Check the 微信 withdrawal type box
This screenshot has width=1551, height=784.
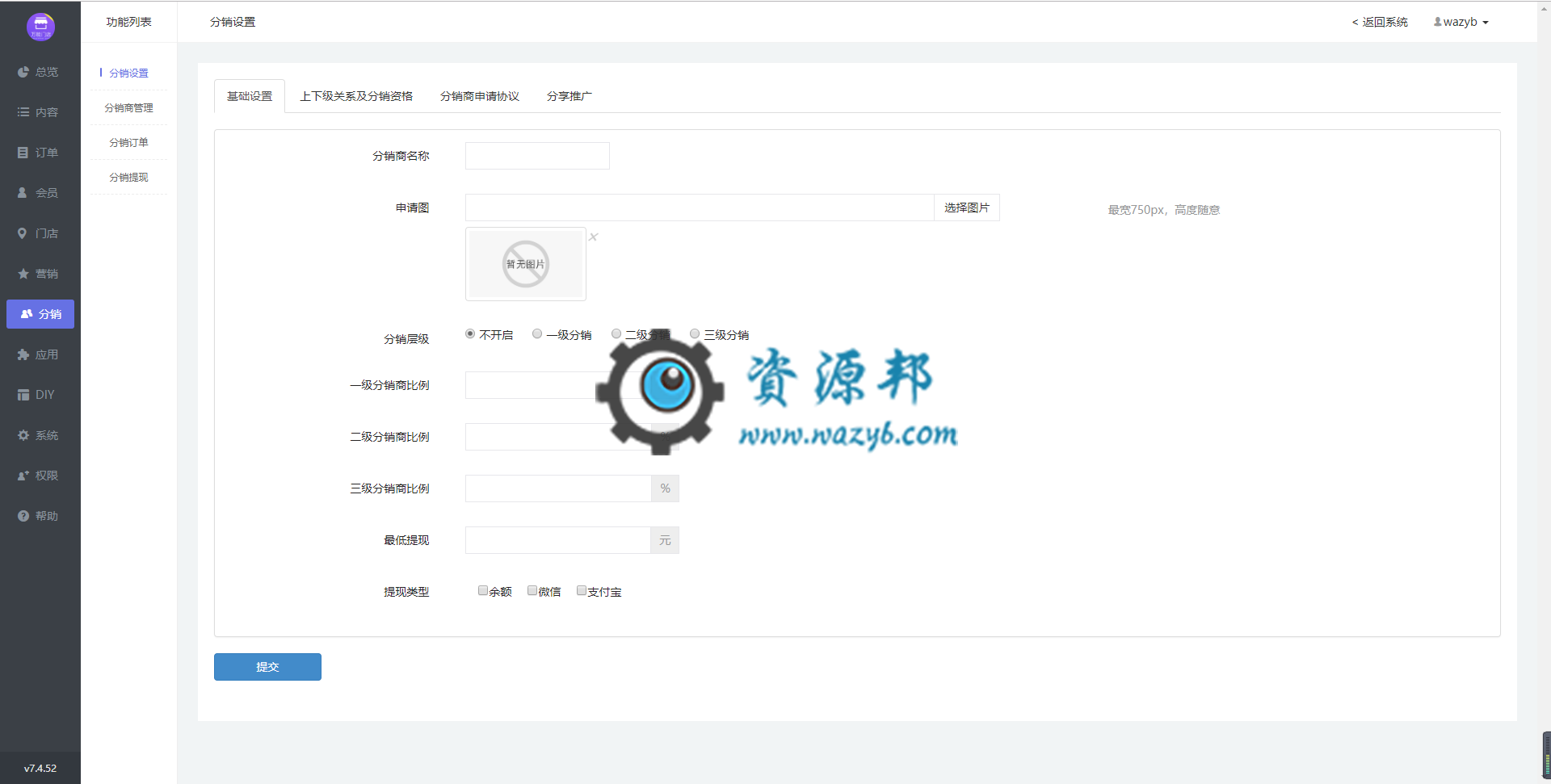click(532, 590)
